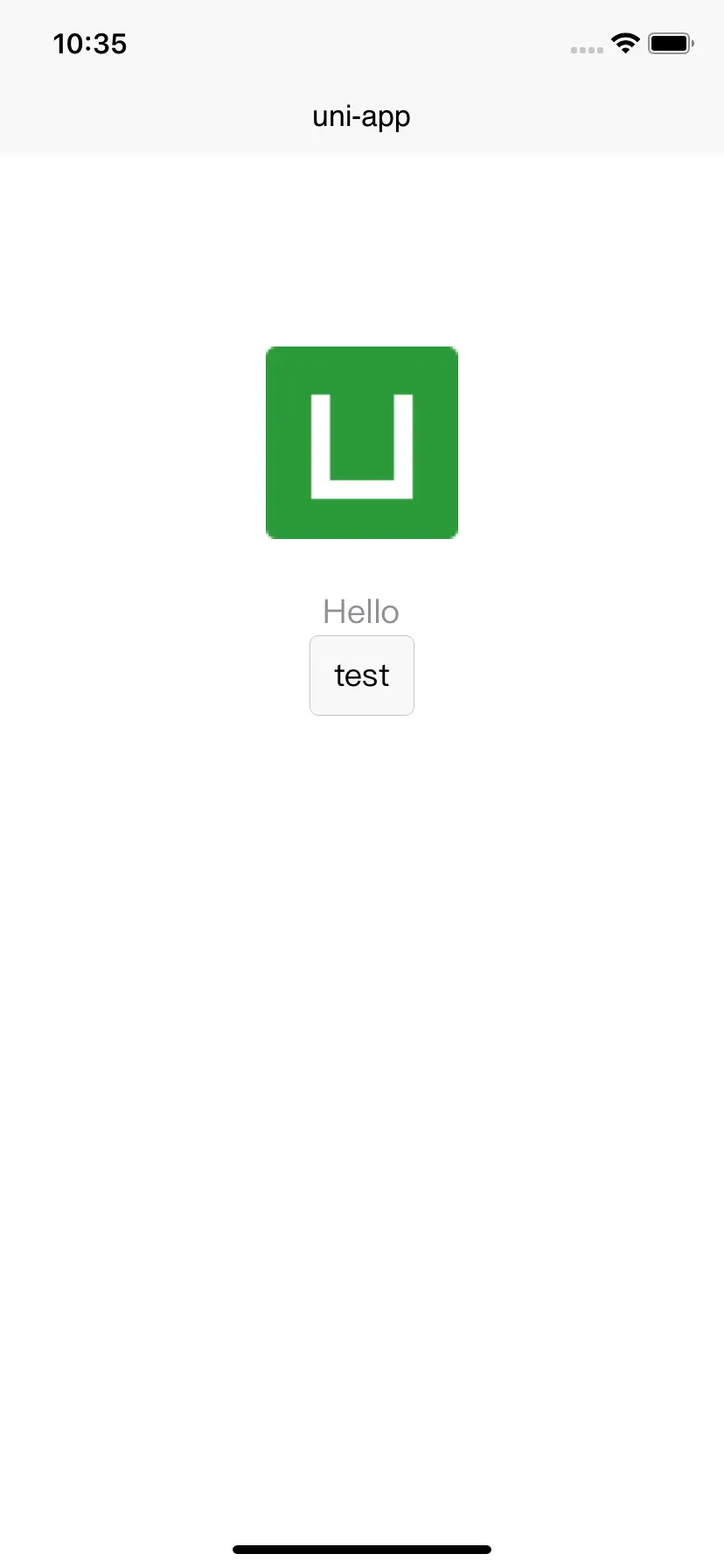724x1568 pixels.
Task: Tap the Wi-Fi icon in the status bar
Action: [626, 43]
